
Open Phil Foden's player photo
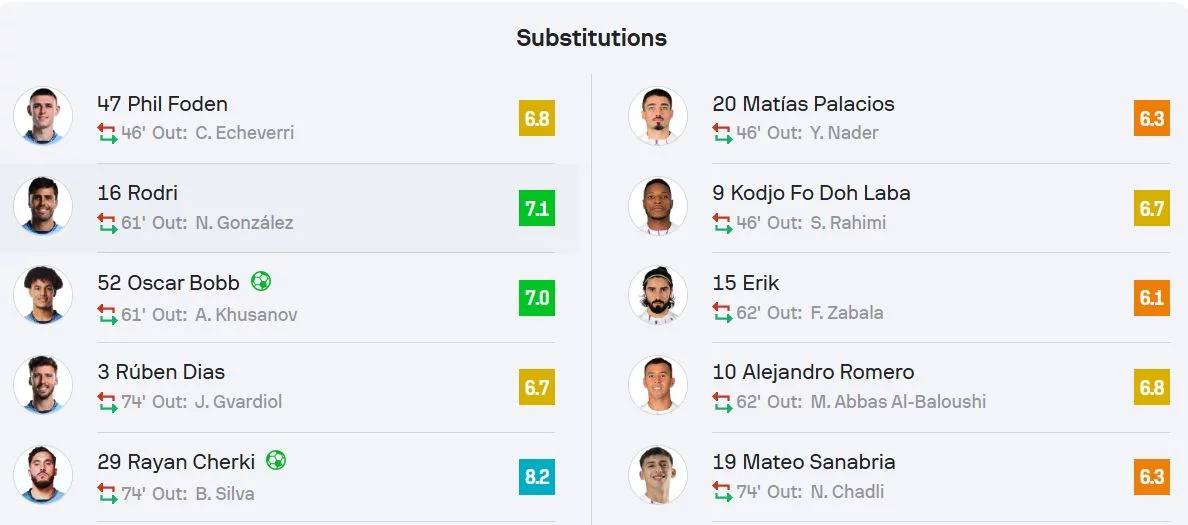[43, 117]
